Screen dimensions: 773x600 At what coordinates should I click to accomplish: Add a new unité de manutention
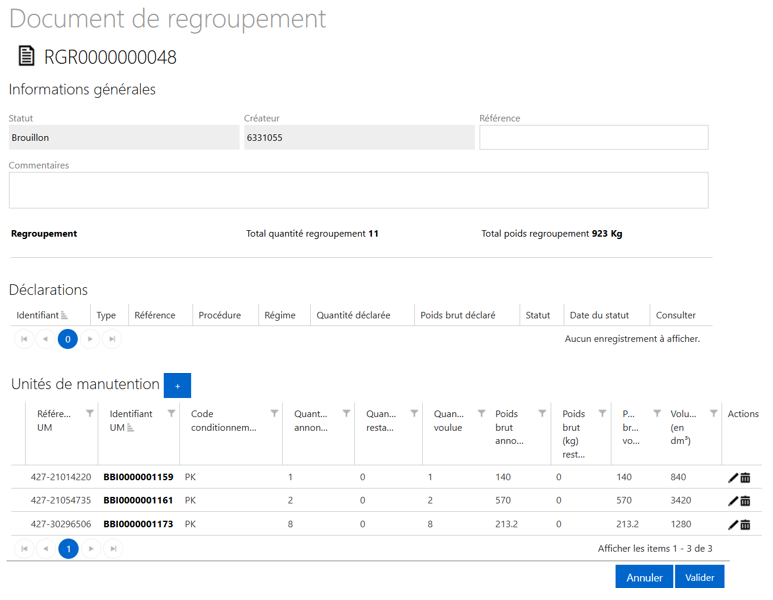(x=177, y=385)
